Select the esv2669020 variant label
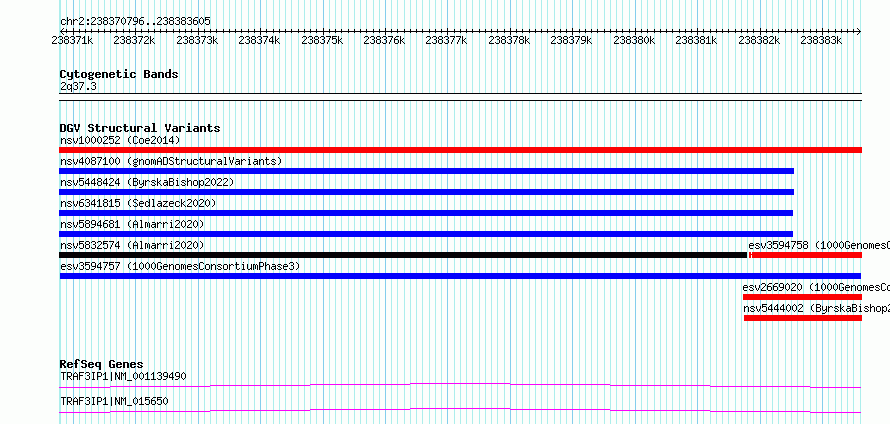This screenshot has width=890, height=424. click(816, 287)
